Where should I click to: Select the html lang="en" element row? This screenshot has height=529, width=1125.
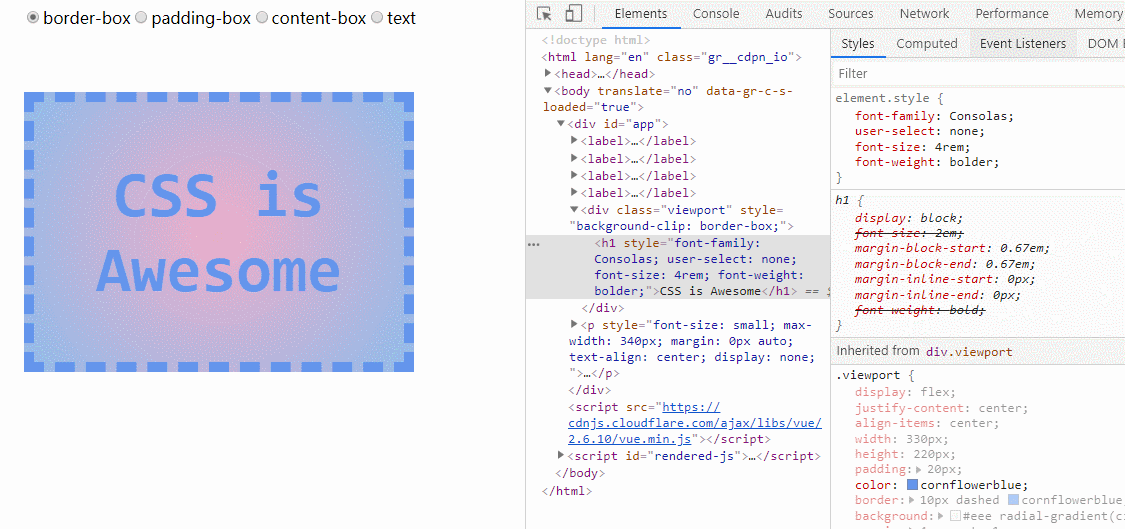671,57
